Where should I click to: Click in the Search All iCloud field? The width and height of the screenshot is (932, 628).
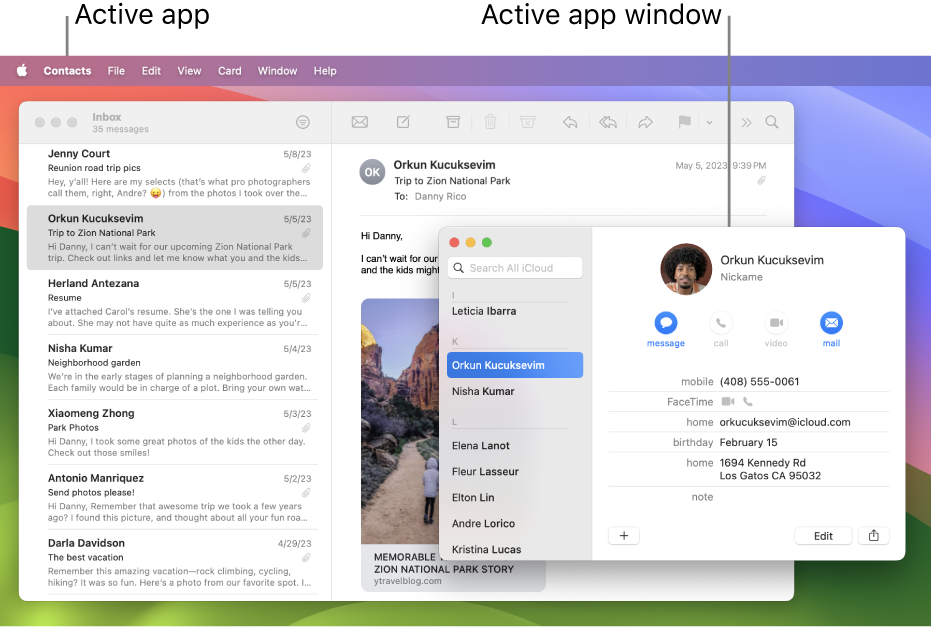[515, 267]
